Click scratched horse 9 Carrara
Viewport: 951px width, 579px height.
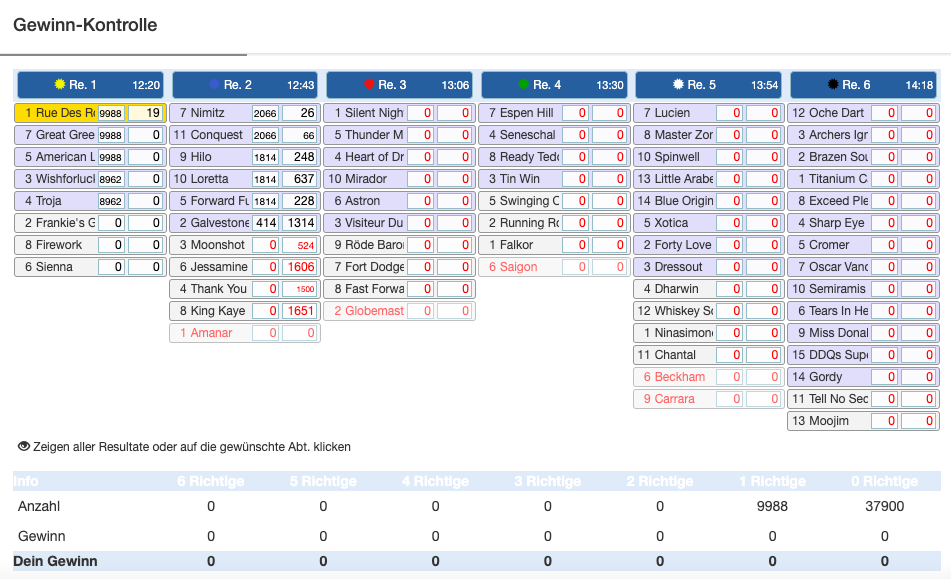(x=709, y=399)
